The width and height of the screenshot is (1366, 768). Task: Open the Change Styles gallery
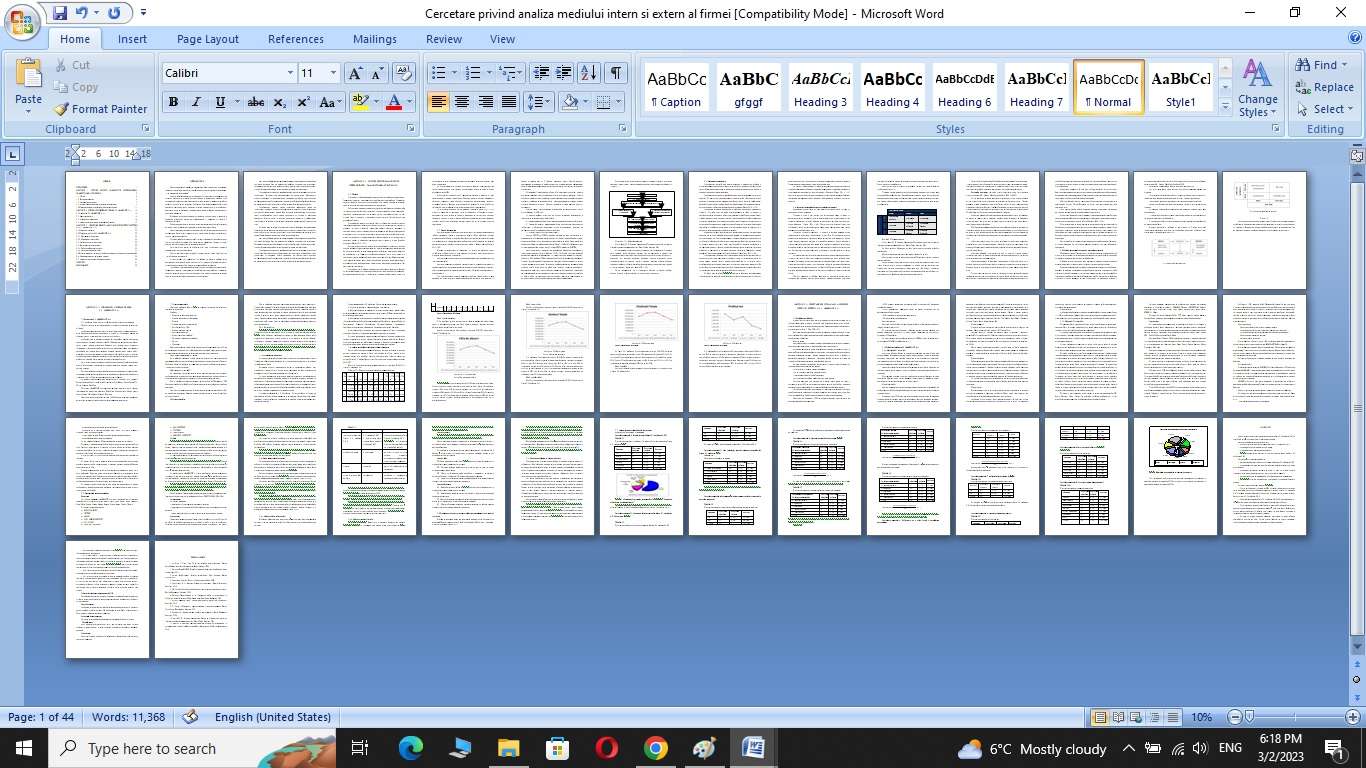tap(1257, 88)
